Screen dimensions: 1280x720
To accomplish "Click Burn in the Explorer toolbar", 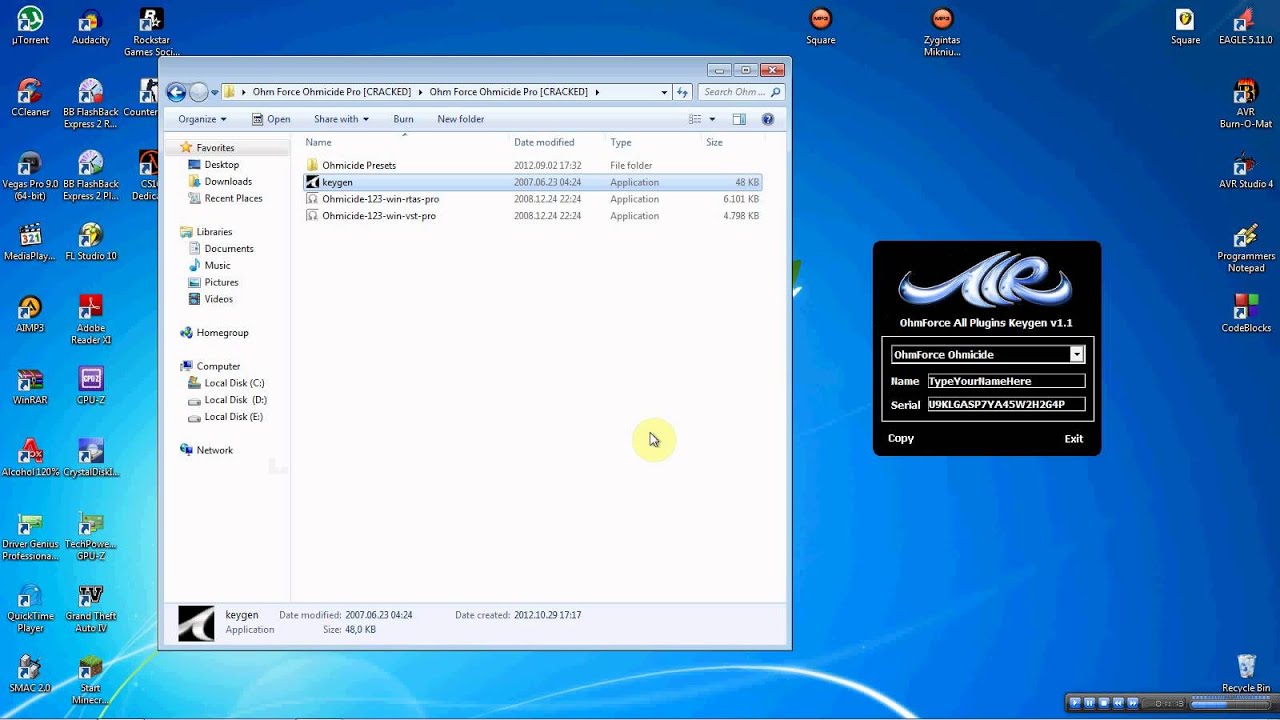I will [403, 119].
